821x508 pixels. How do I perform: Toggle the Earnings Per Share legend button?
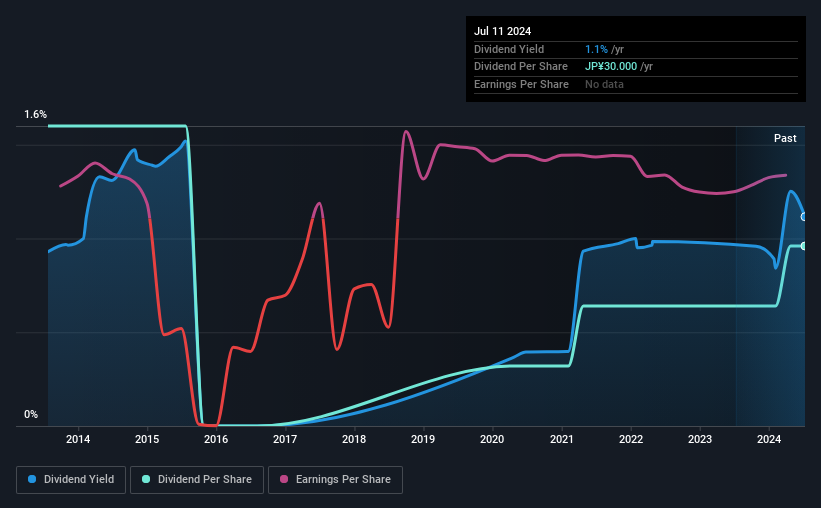pyautogui.click(x=335, y=480)
